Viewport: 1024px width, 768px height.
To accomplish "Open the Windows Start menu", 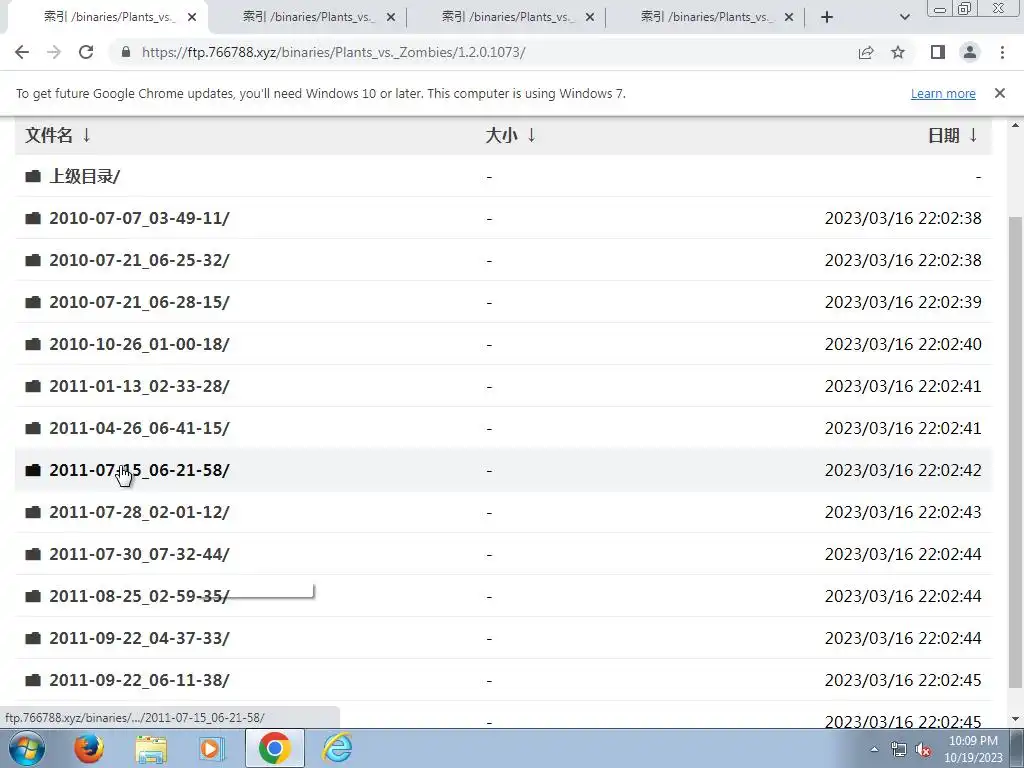I will pyautogui.click(x=26, y=748).
